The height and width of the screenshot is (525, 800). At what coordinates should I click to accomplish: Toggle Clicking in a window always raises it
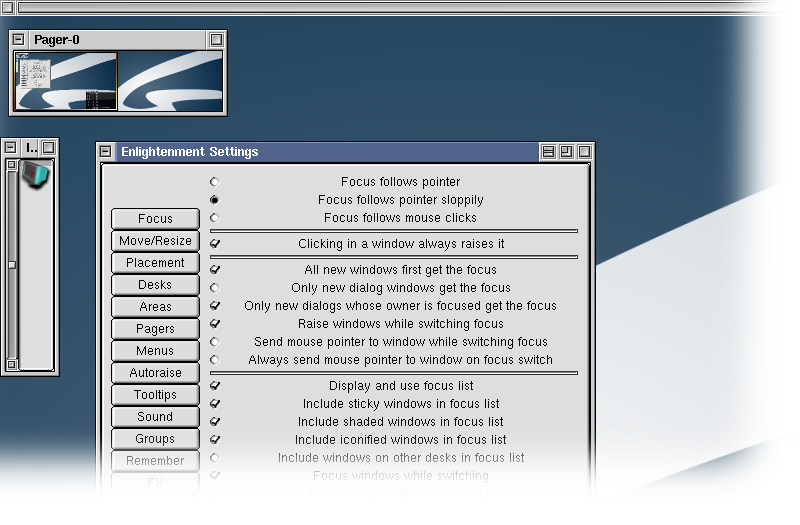coord(215,243)
